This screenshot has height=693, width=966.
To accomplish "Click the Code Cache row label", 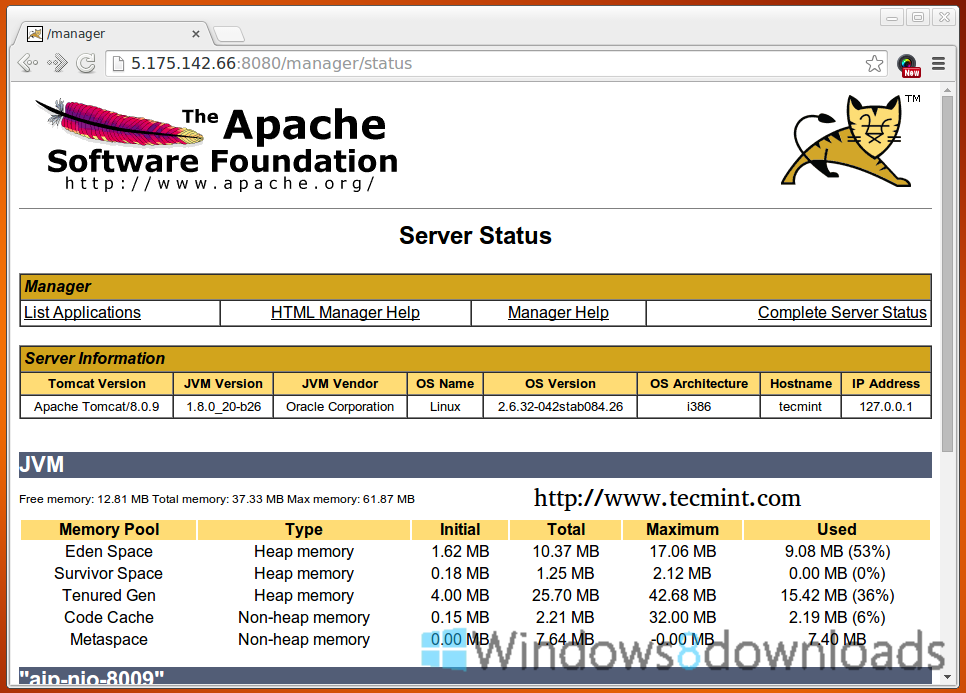I will point(109,617).
